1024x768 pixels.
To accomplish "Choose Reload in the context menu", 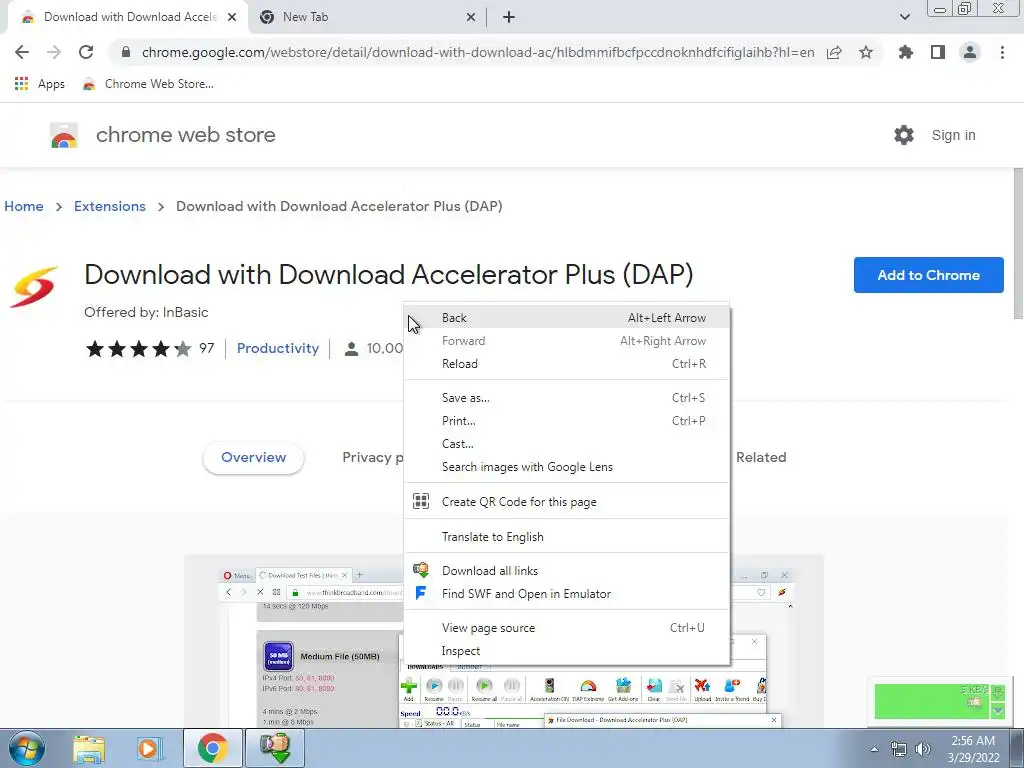I will point(566,364).
